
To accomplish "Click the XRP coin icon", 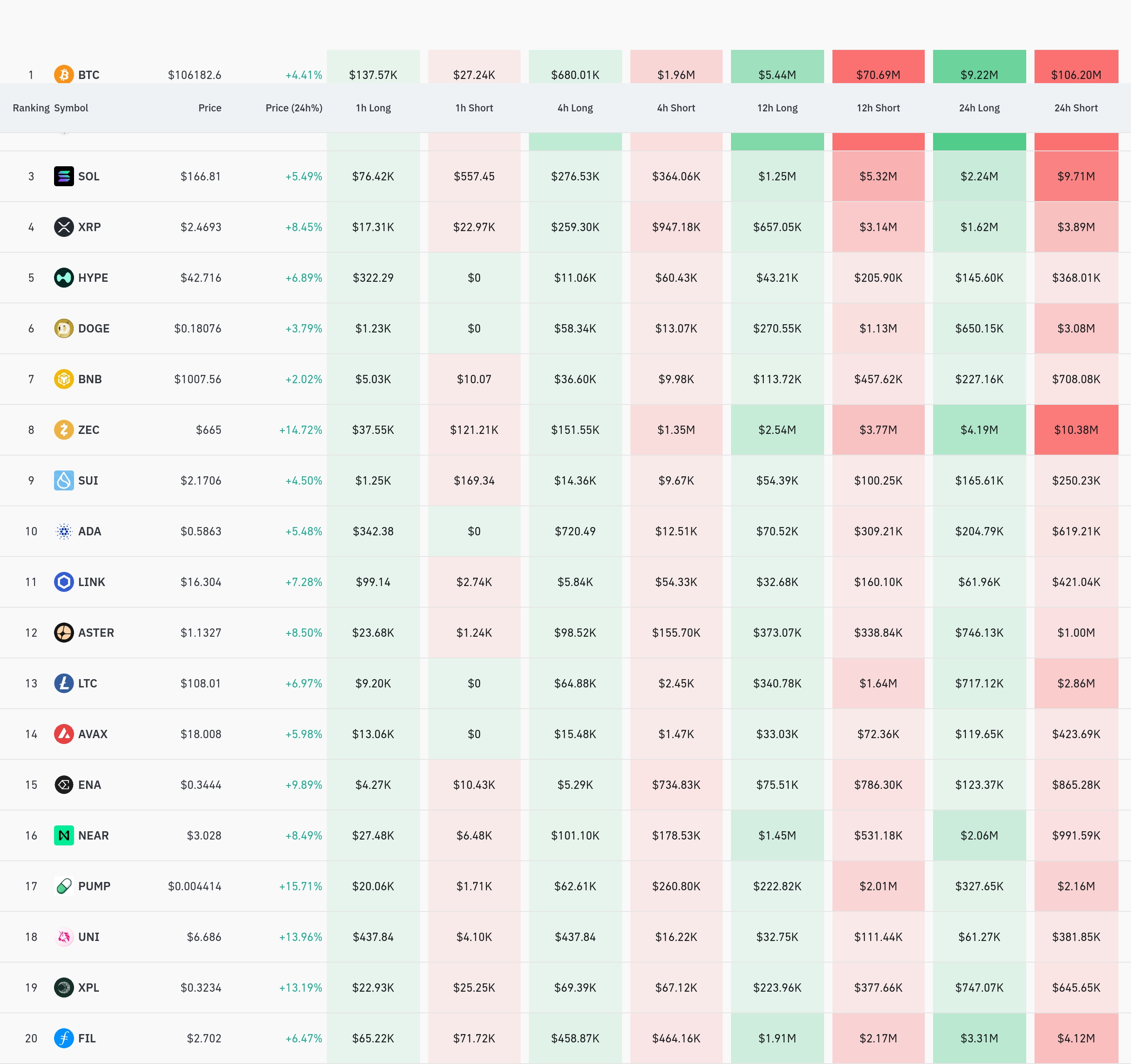I will point(64,227).
